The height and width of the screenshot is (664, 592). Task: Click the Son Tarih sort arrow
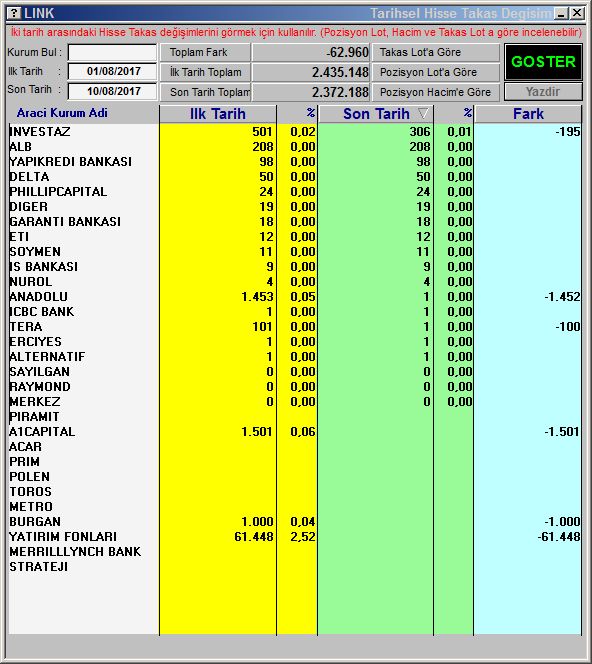click(423, 113)
